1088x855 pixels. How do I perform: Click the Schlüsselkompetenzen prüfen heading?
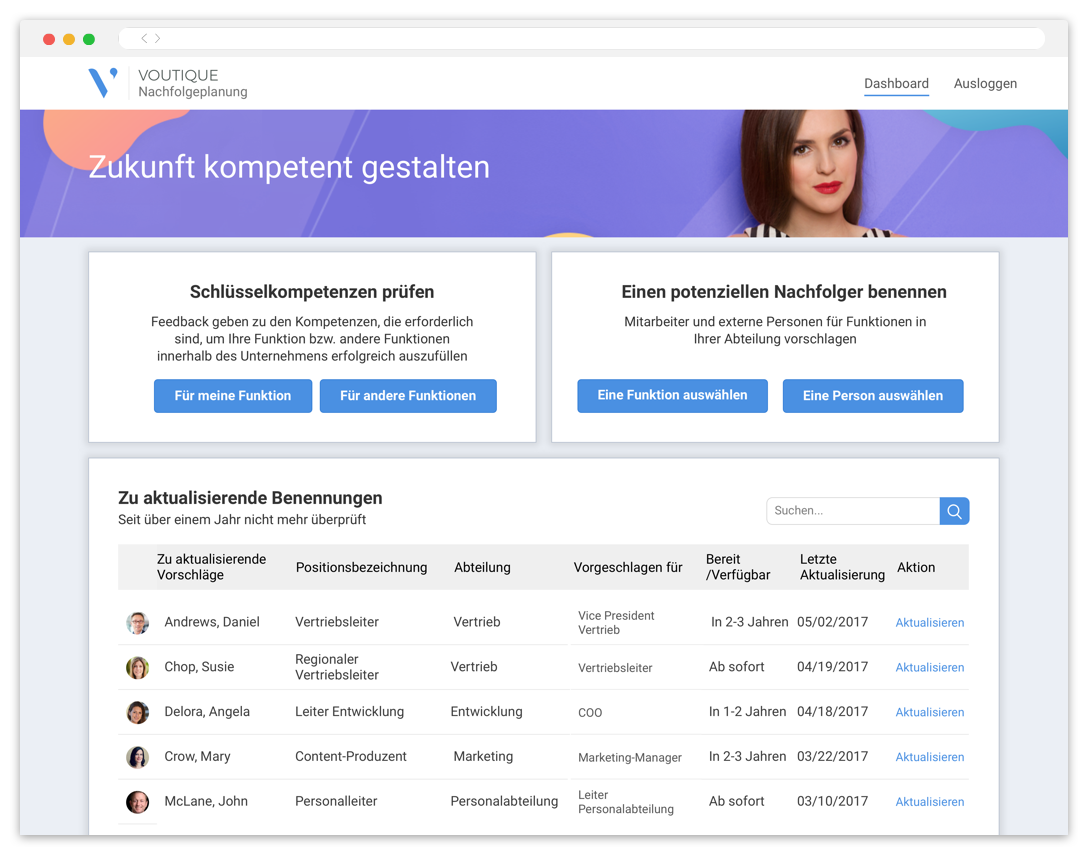pos(312,292)
